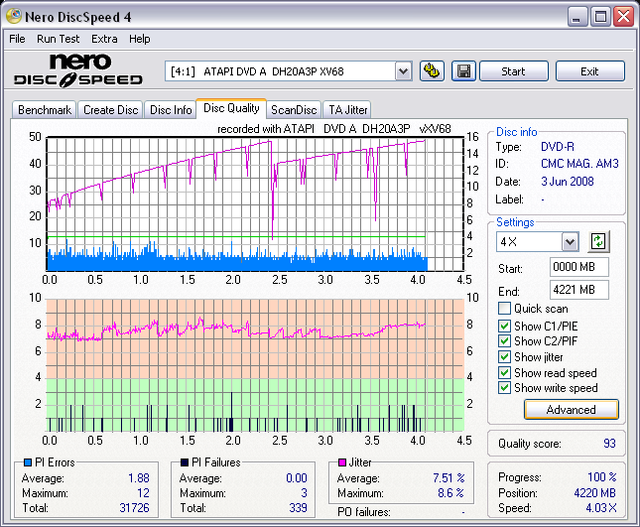Click the disc ID CMC MAG. AM3
Image resolution: width=640 pixels, height=527 pixels.
[580, 164]
